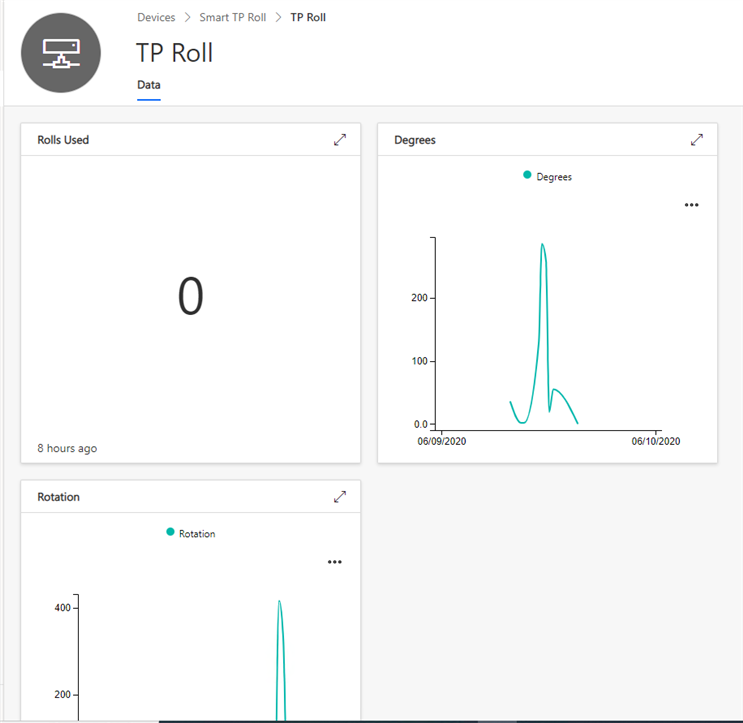Click the 100 label on Degrees axis
The image size is (743, 723).
pos(419,361)
